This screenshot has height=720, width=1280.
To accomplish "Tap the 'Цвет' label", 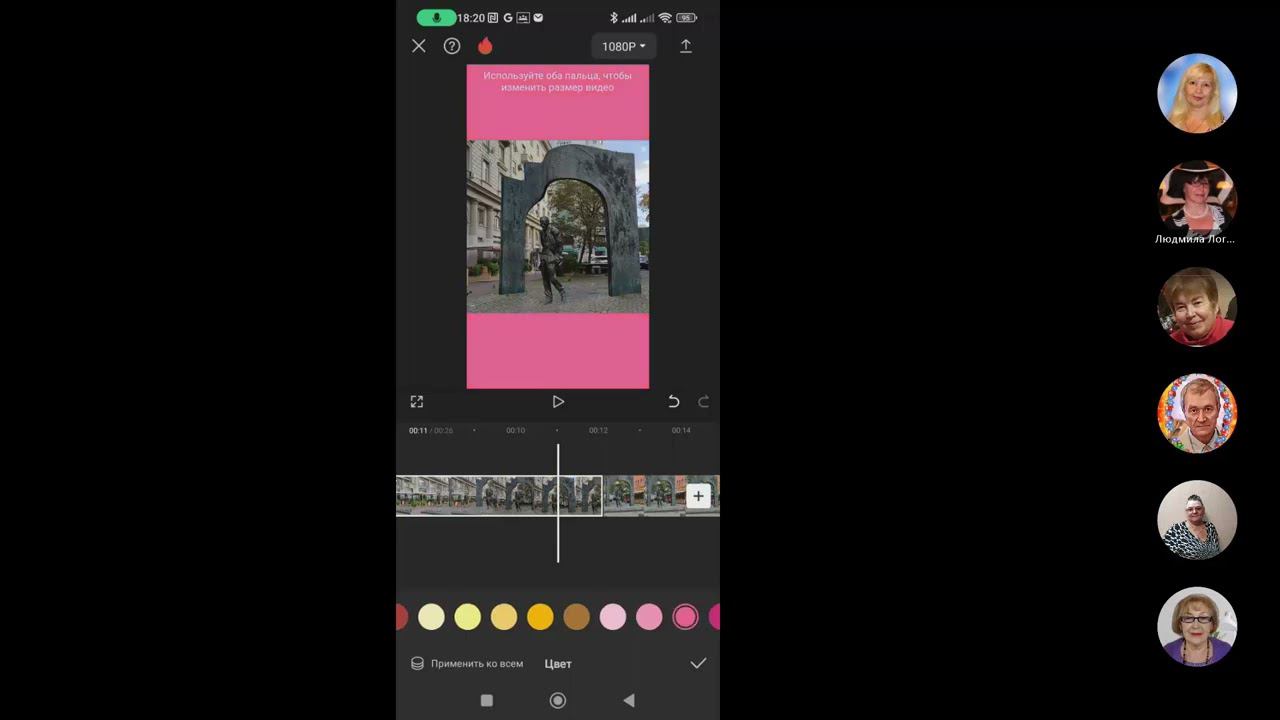I will tap(558, 664).
